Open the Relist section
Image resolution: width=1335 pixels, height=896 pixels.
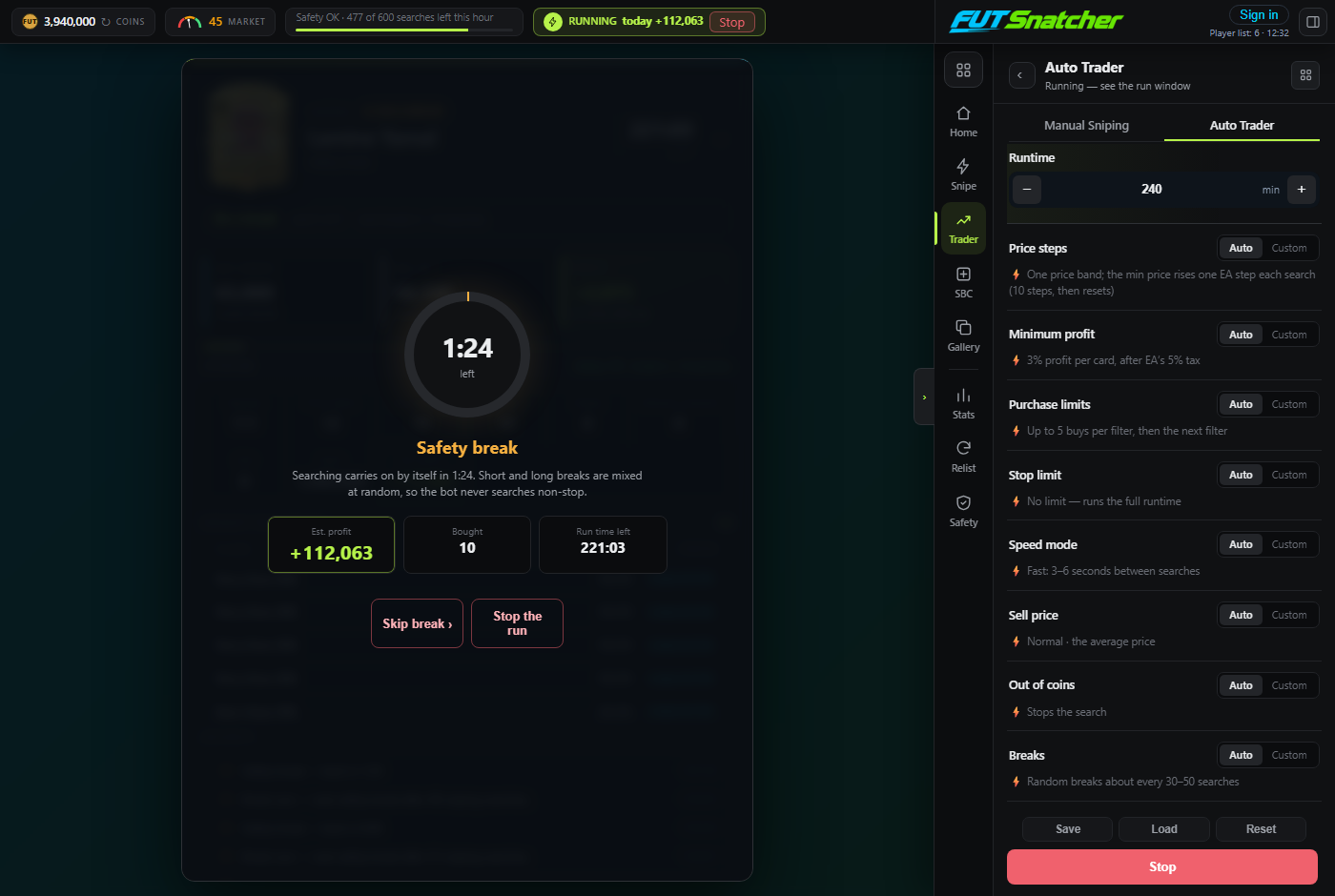963,457
